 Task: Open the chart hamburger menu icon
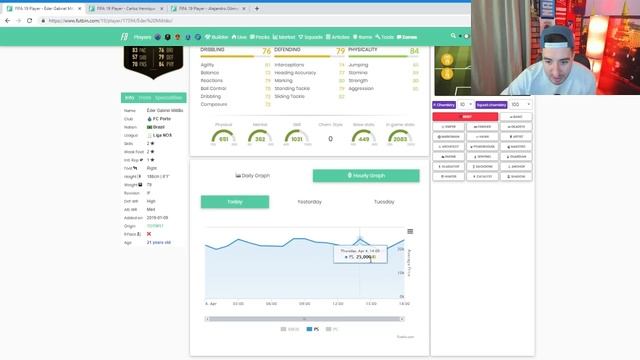(x=410, y=231)
